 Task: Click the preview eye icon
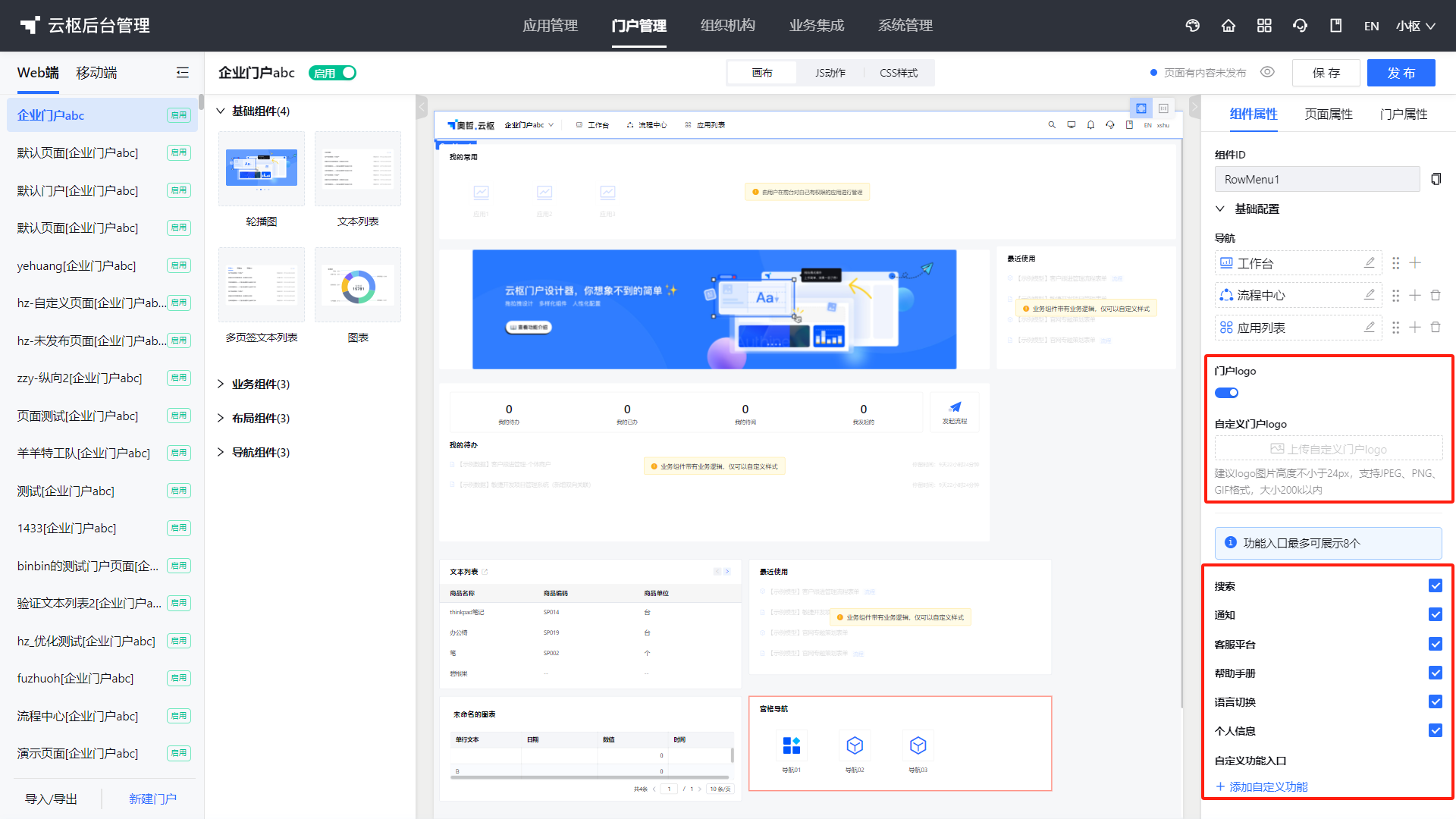[1267, 72]
